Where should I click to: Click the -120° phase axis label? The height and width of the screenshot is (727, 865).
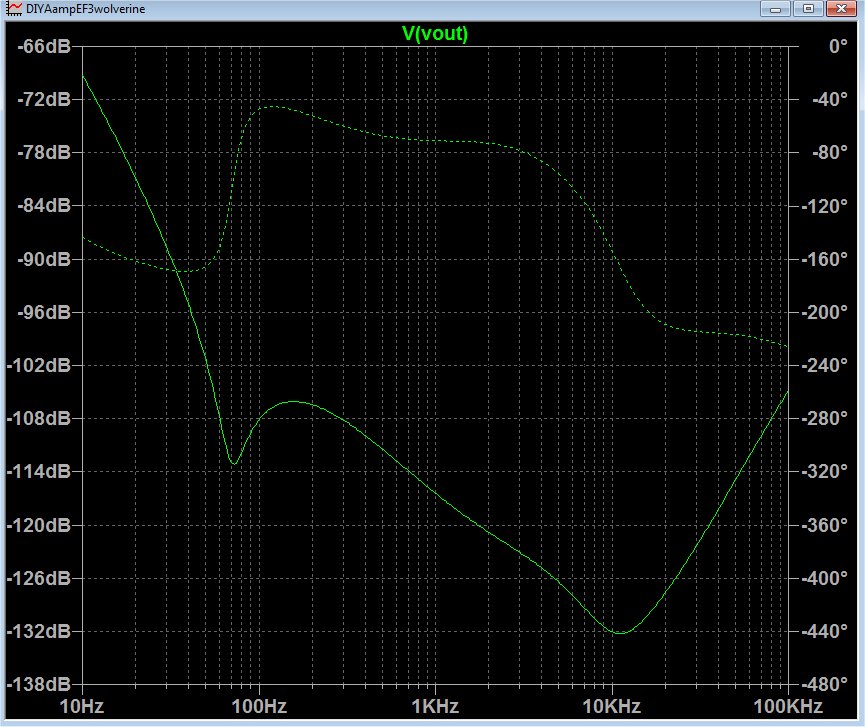[824, 206]
